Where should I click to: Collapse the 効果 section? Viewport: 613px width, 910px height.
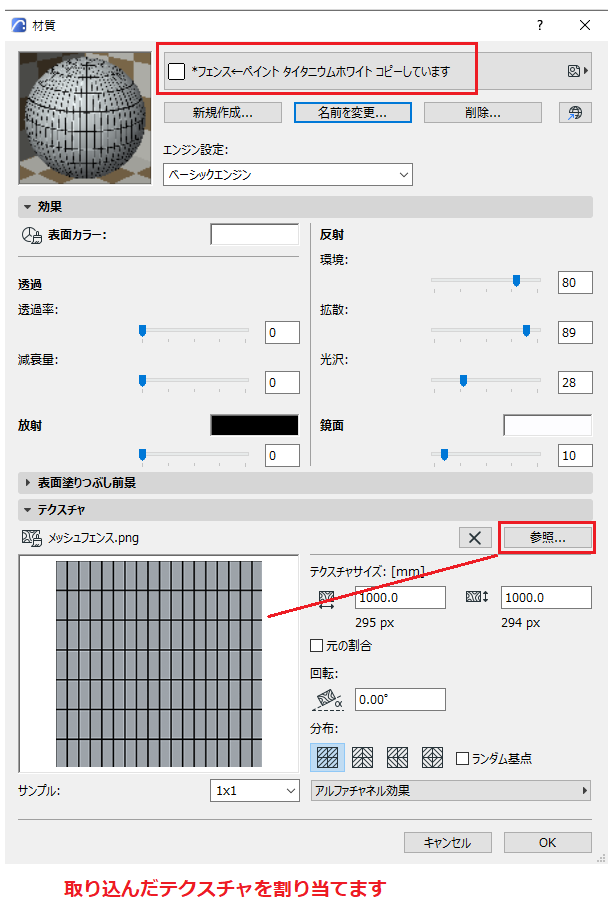click(x=27, y=207)
